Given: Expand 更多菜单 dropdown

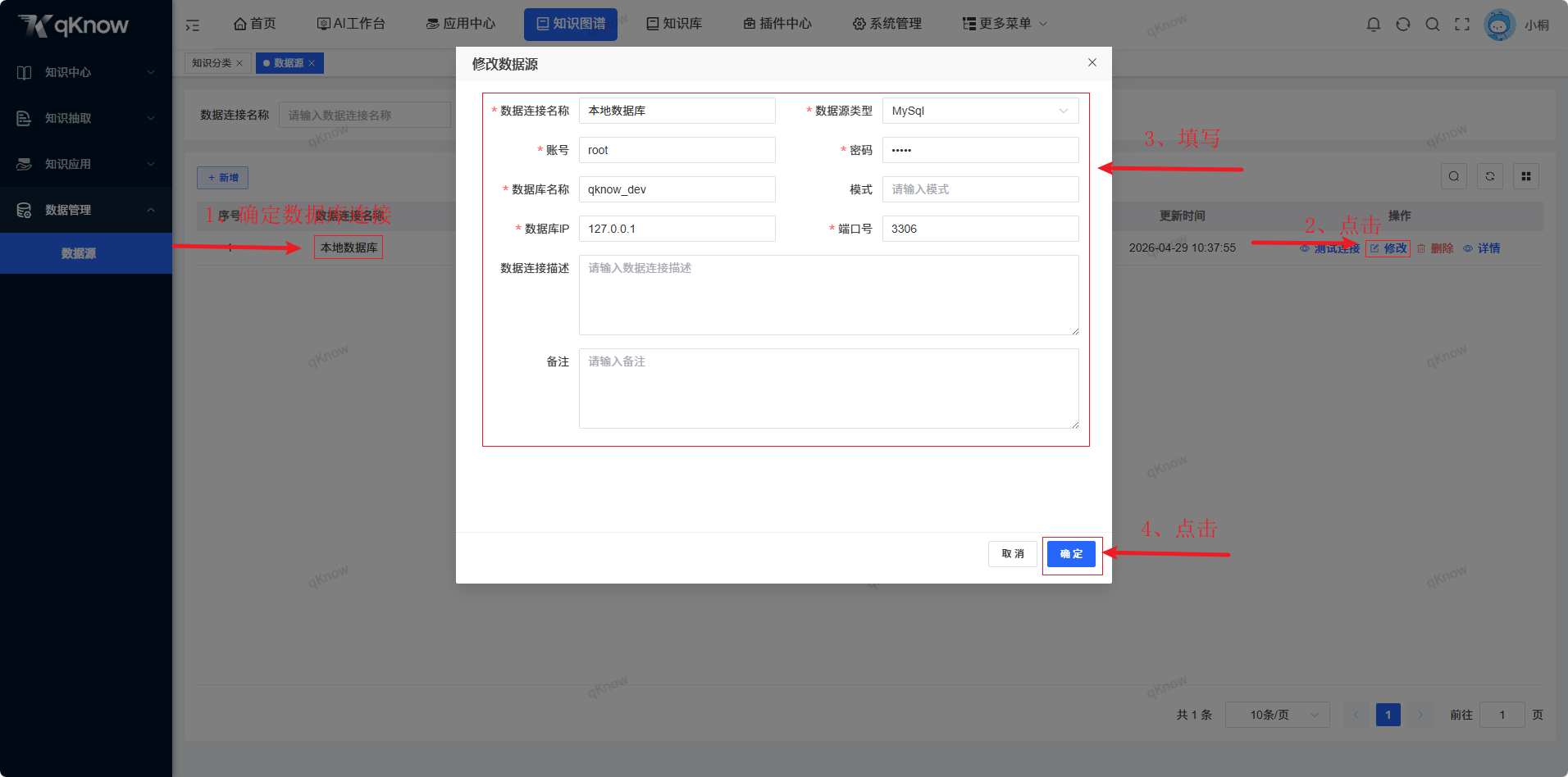Looking at the screenshot, I should pyautogui.click(x=1005, y=24).
